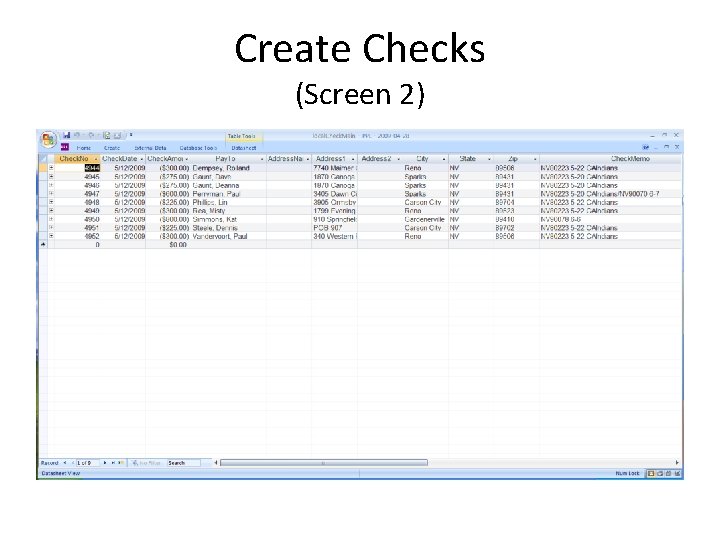Open the Address2 column dropdown arrow
This screenshot has height=540, width=720.
click(399, 159)
